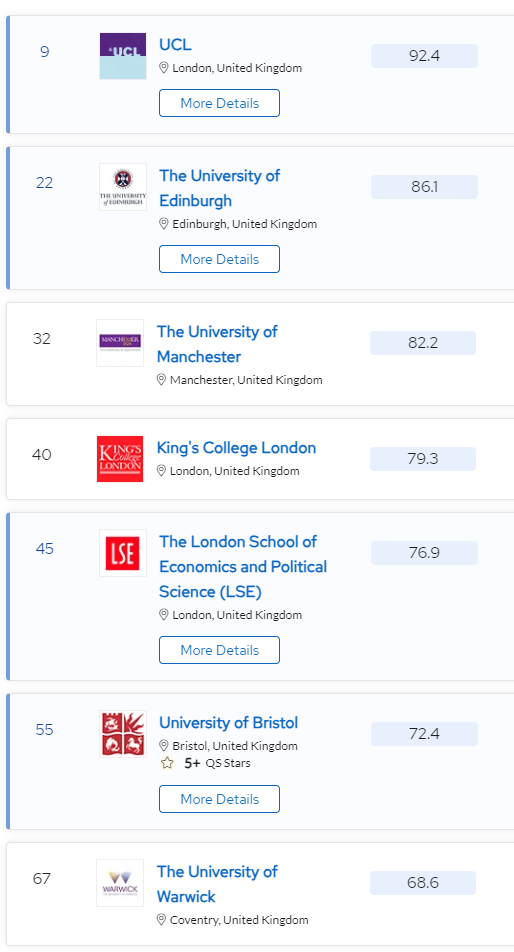Screen dimensions: 514x952
Task: Open The University of Warwick link
Action: pos(217,884)
